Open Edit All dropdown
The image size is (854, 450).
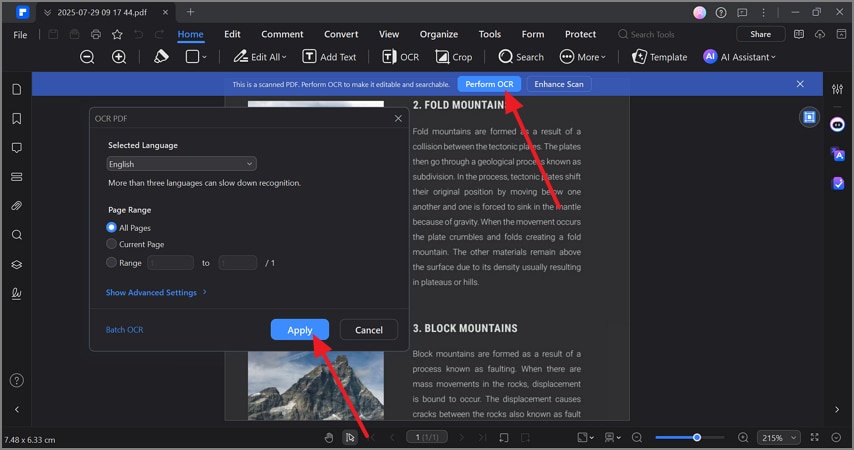pos(260,57)
